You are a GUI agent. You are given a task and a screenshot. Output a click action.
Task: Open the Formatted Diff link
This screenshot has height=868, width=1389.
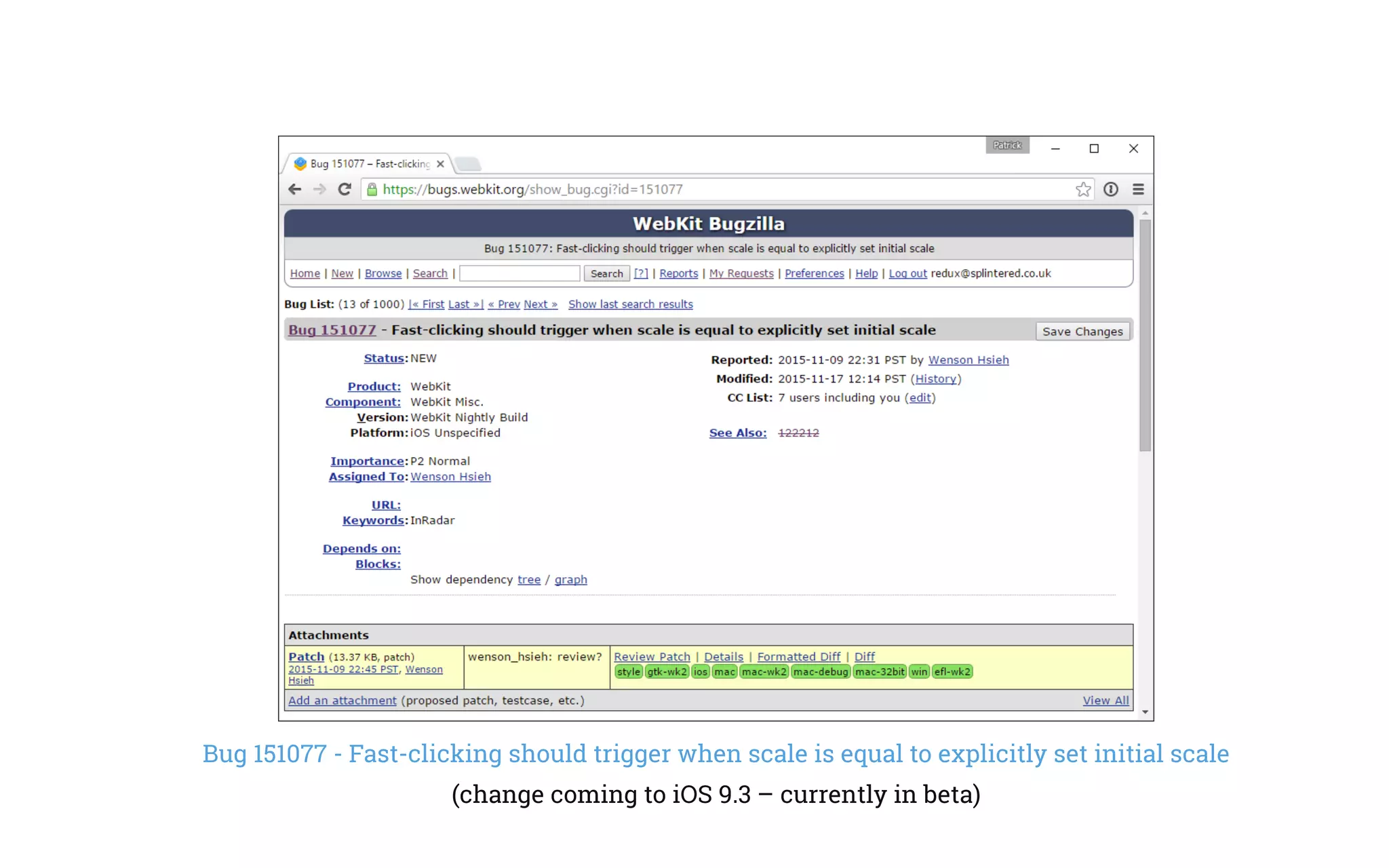tap(799, 657)
